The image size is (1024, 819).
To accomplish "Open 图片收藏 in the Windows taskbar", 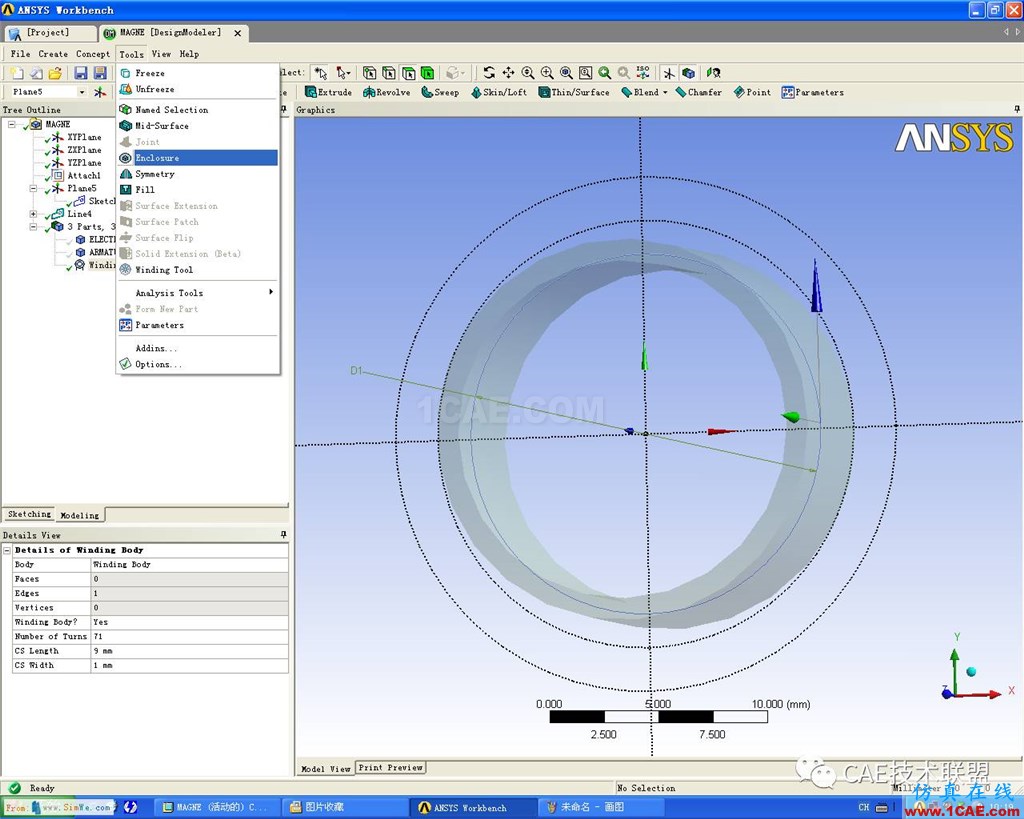I will (344, 807).
